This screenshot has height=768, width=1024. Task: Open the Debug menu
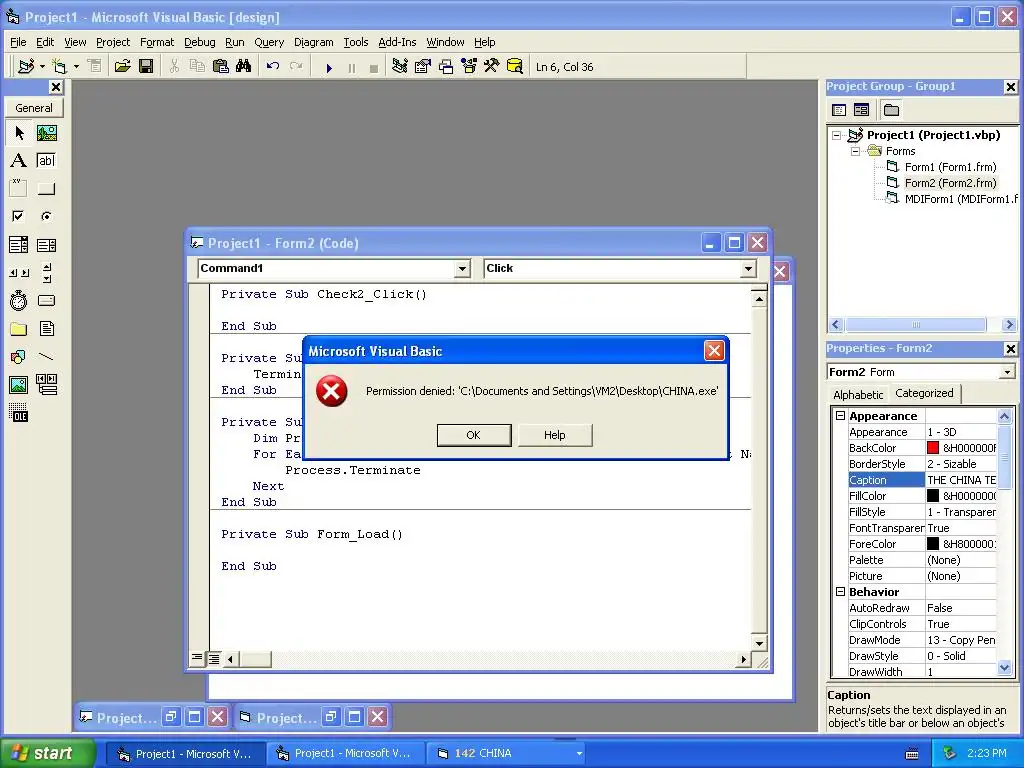point(199,42)
